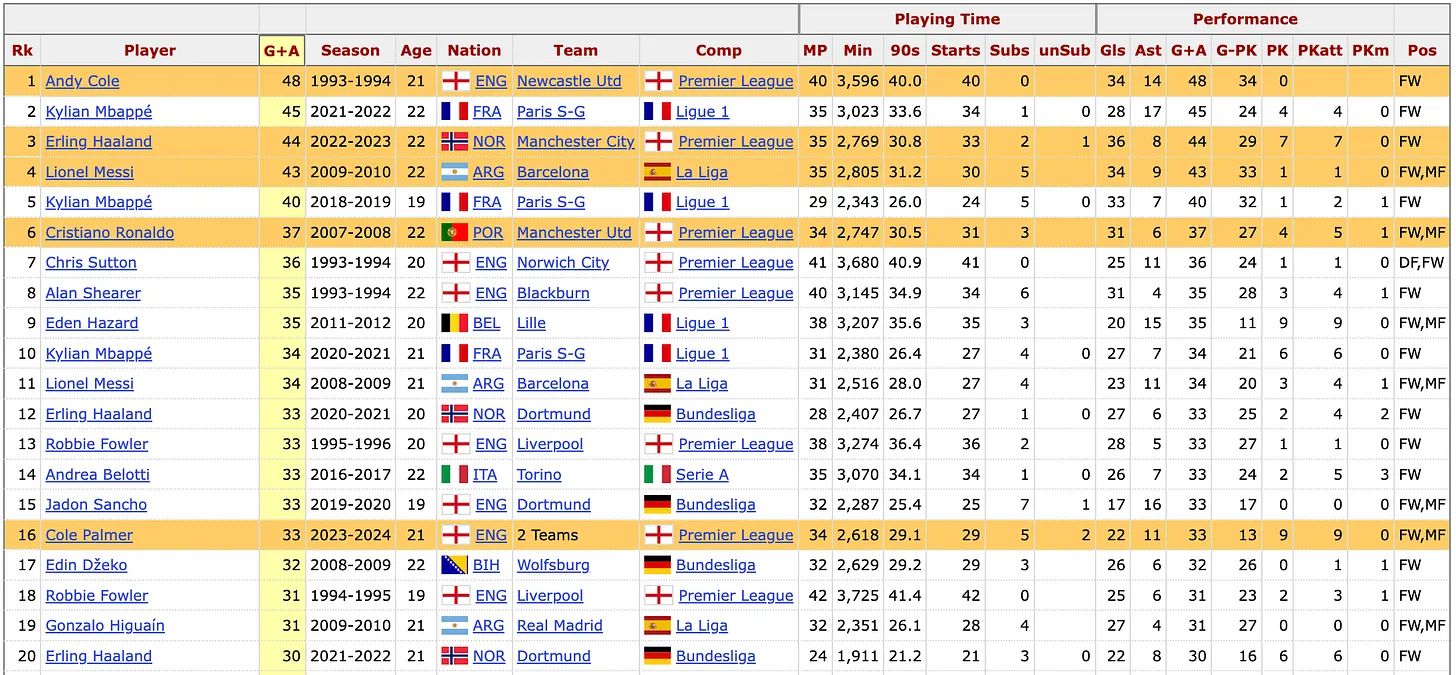
Task: Click the Germany flag in Džeko's Bundesliga cell
Action: click(658, 565)
